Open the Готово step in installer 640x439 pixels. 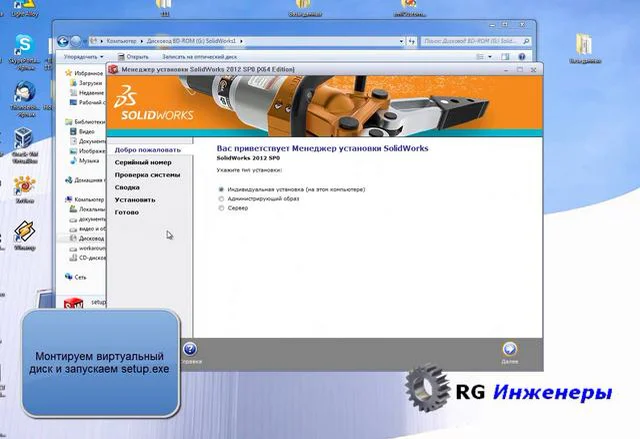(x=127, y=212)
